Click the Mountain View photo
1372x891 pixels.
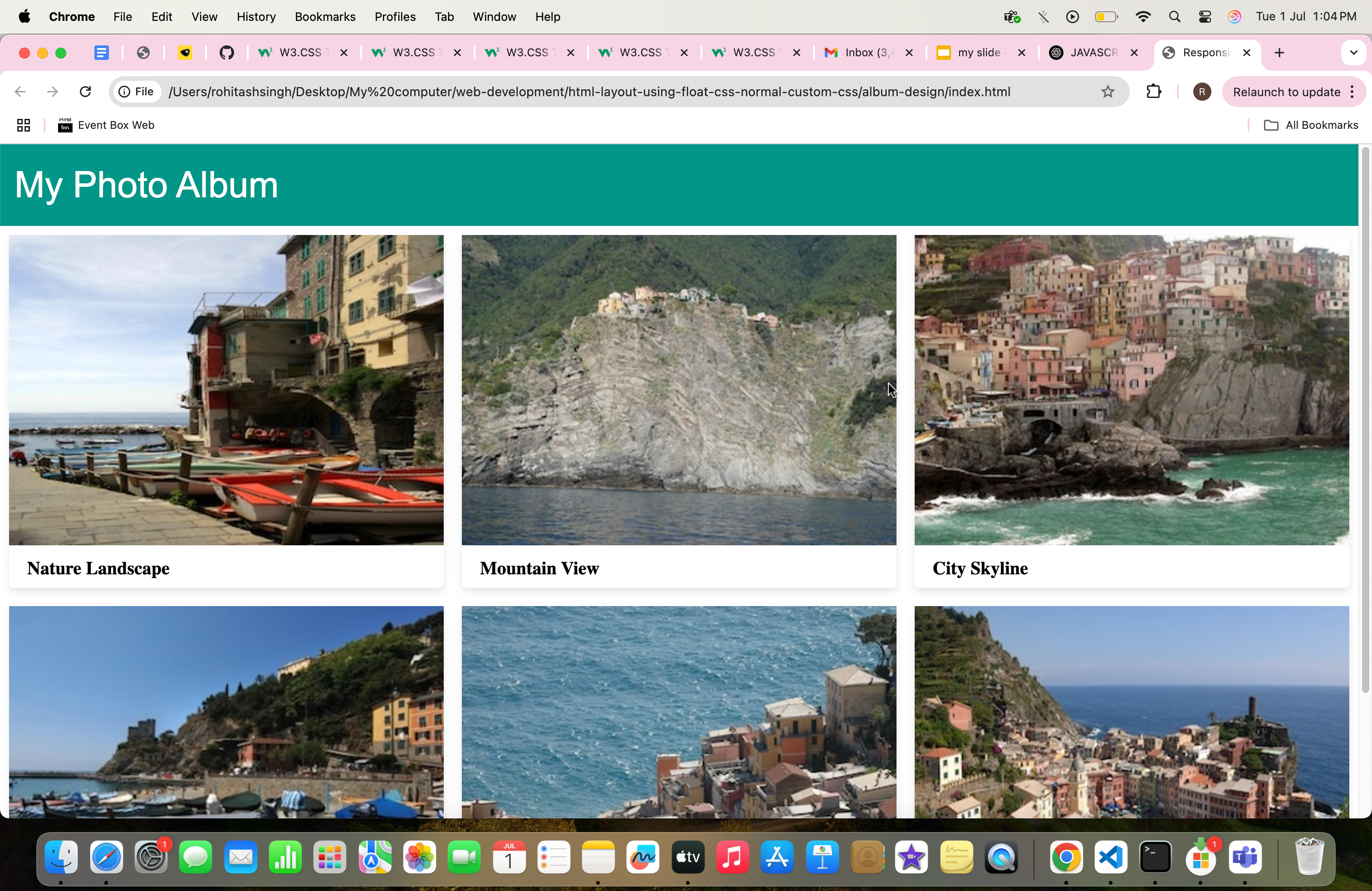point(678,390)
